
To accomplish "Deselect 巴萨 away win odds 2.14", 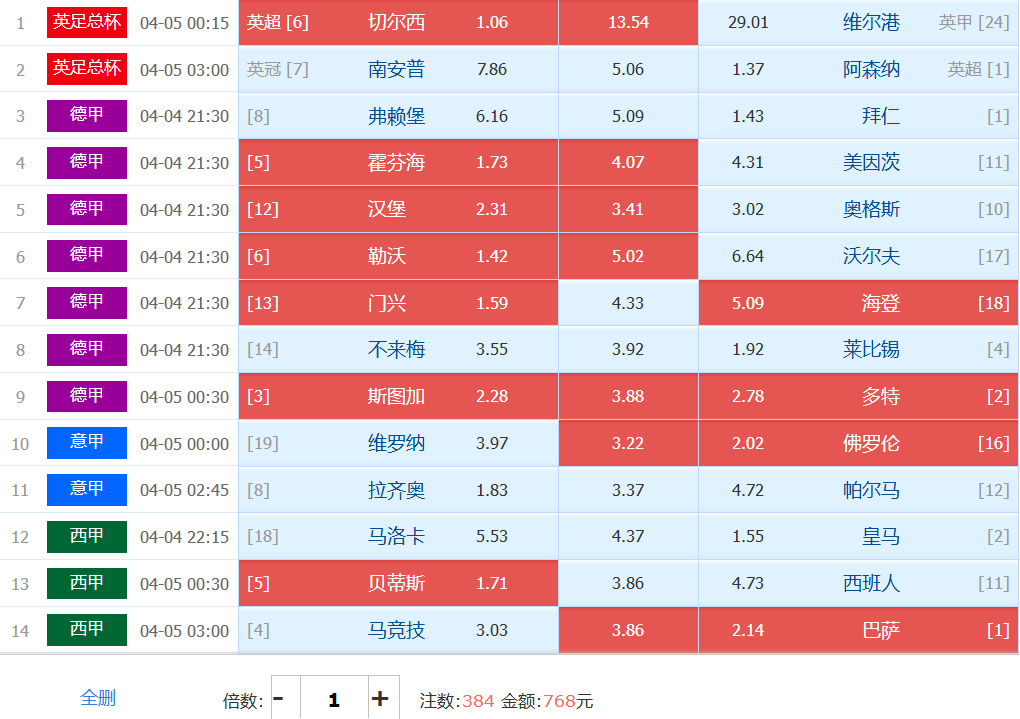I will point(858,630).
